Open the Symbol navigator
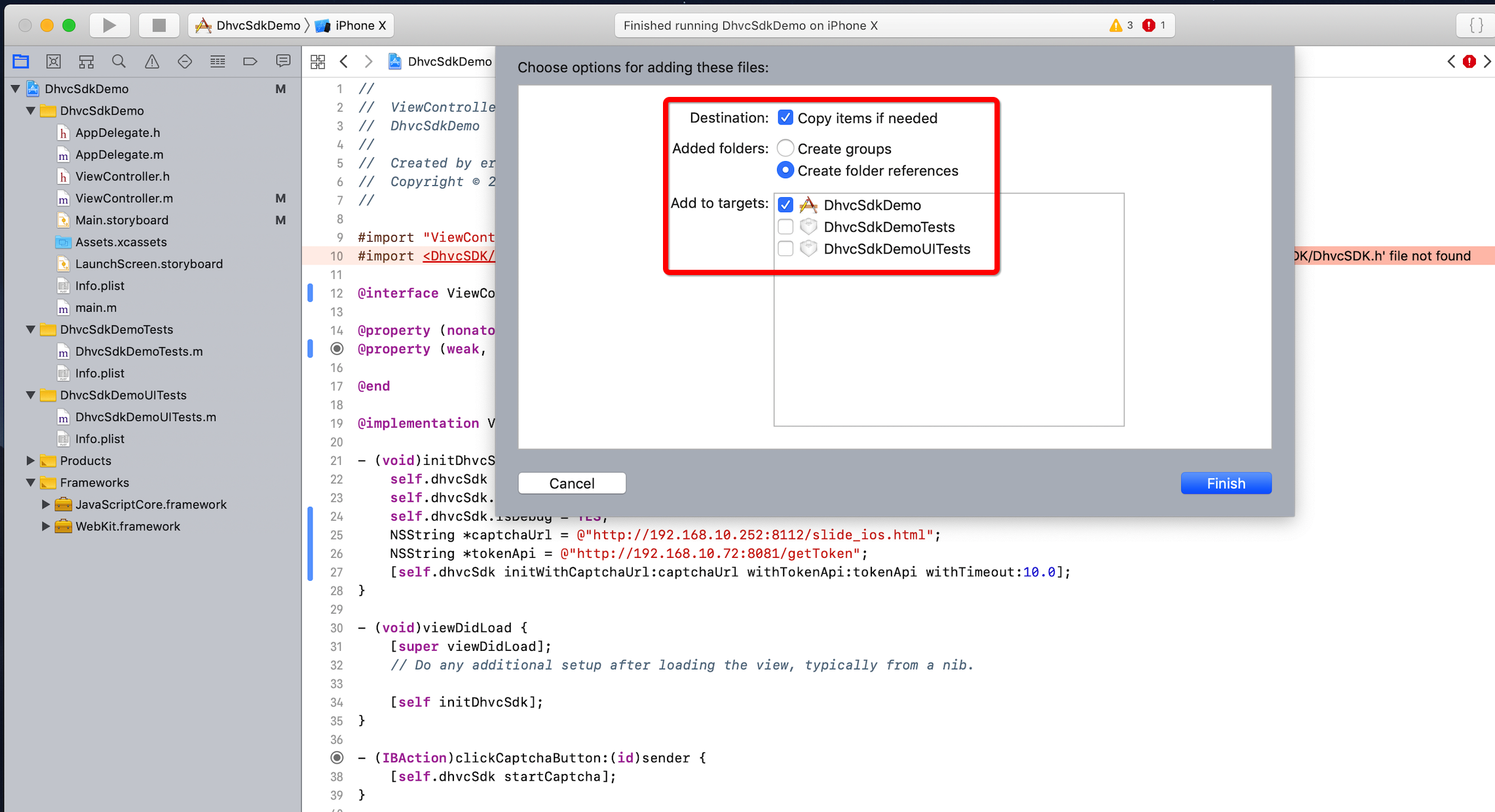The height and width of the screenshot is (812, 1495). 86,62
